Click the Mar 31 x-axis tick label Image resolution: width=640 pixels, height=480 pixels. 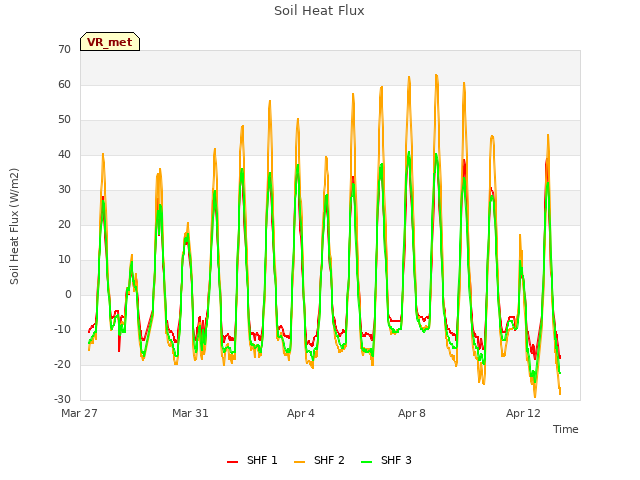(x=190, y=413)
